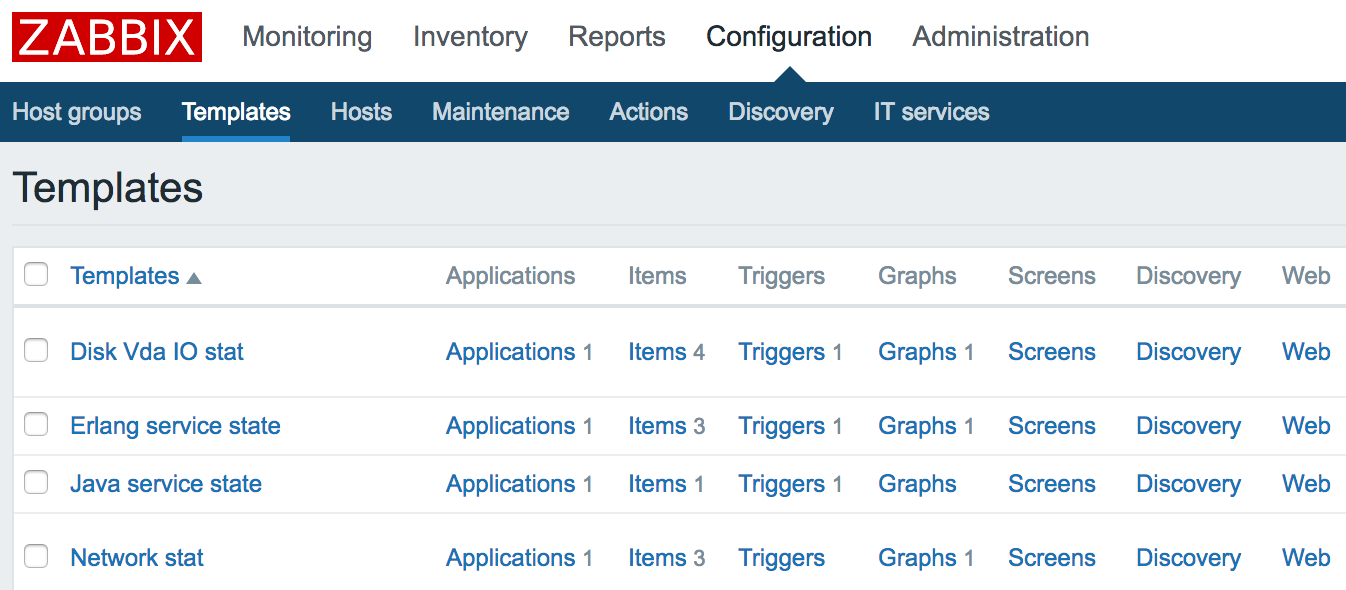Open the Disk Vda IO stat template
The image size is (1346, 590).
click(x=157, y=352)
